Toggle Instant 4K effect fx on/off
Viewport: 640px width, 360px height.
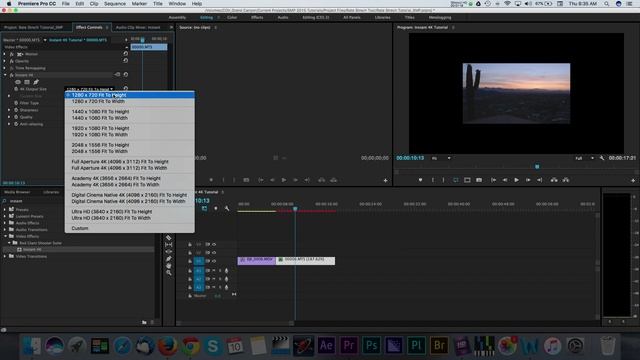pyautogui.click(x=12, y=75)
